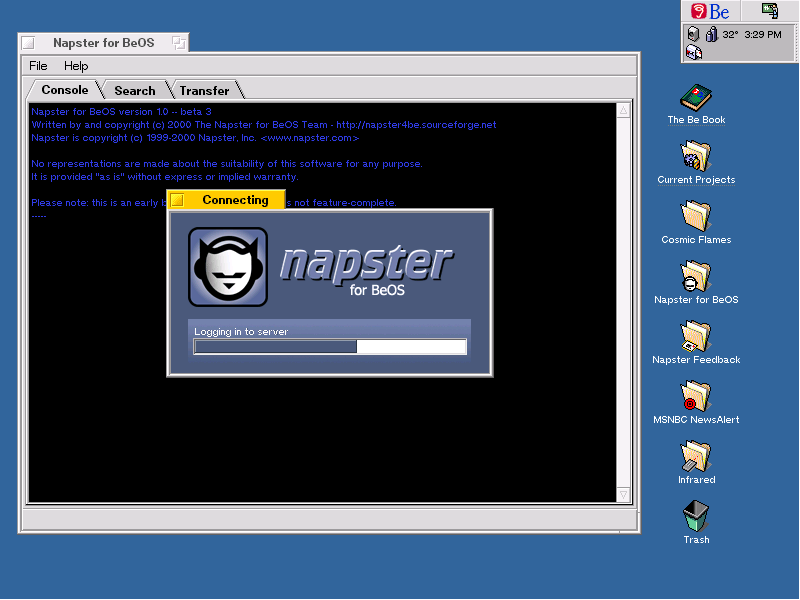The width and height of the screenshot is (800, 600).
Task: Select the Cosmic Flames folder icon
Action: 696,216
